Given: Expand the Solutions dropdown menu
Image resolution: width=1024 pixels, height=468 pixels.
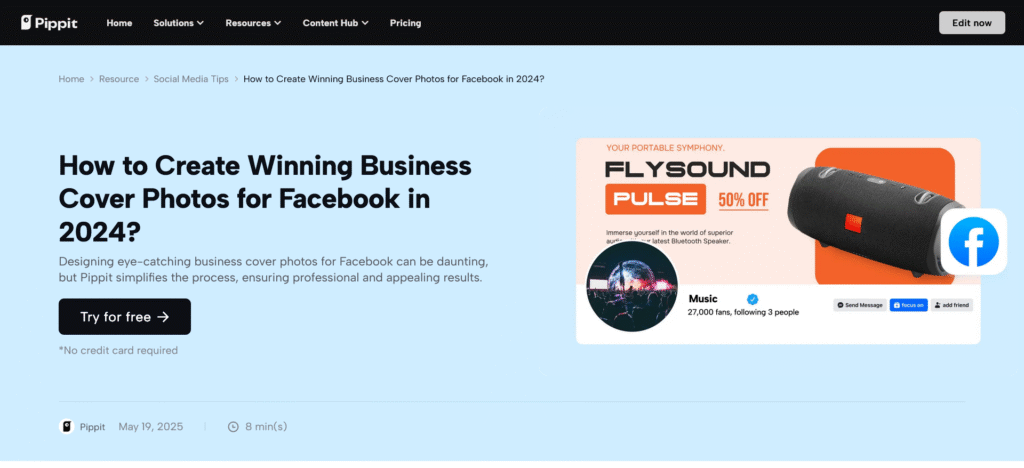Looking at the screenshot, I should (178, 23).
